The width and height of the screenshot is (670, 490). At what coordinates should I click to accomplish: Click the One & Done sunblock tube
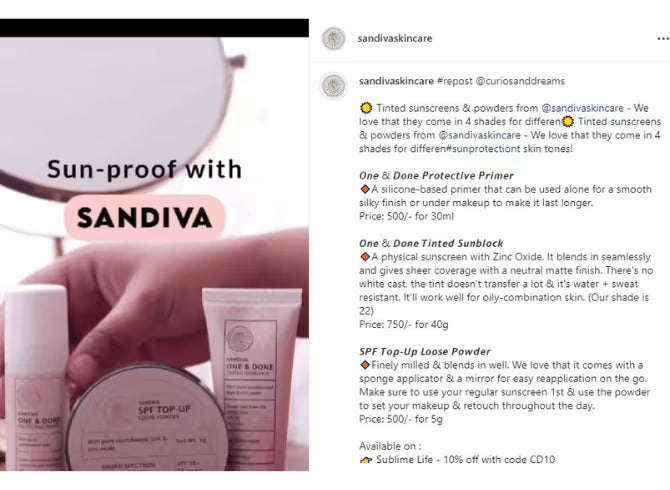[x=252, y=378]
